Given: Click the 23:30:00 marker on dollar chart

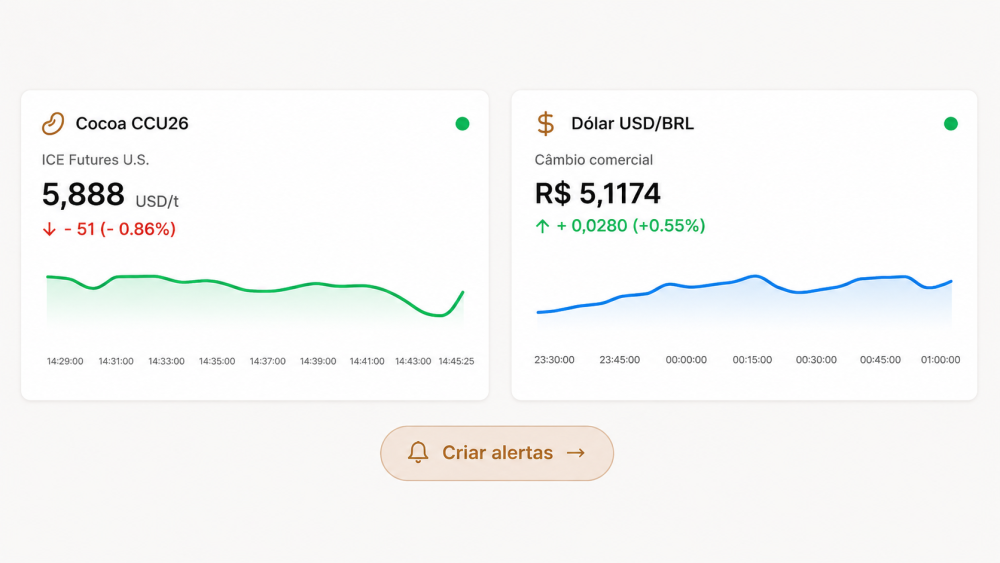Looking at the screenshot, I should point(554,360).
